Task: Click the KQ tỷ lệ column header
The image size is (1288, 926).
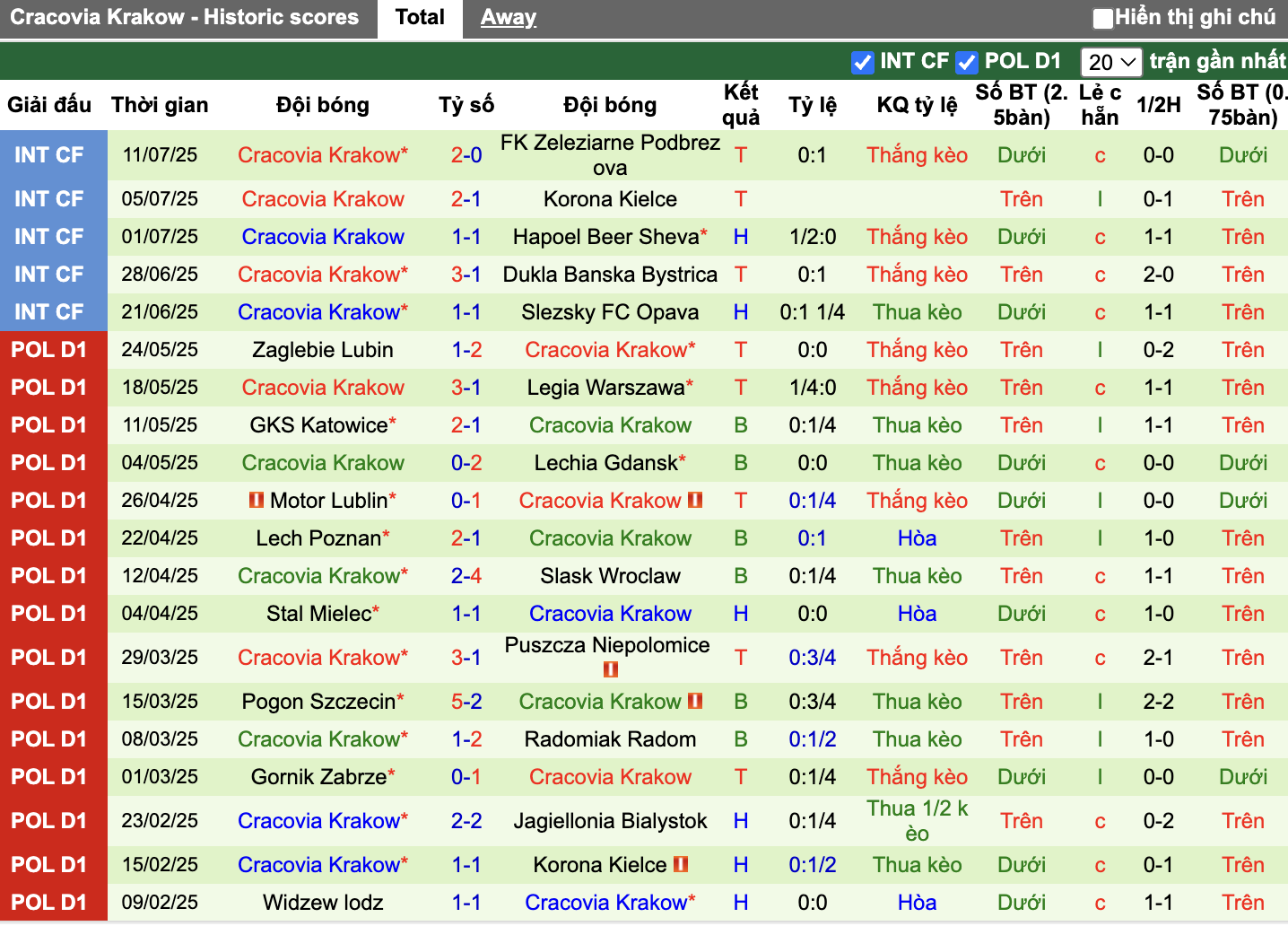Action: (917, 105)
